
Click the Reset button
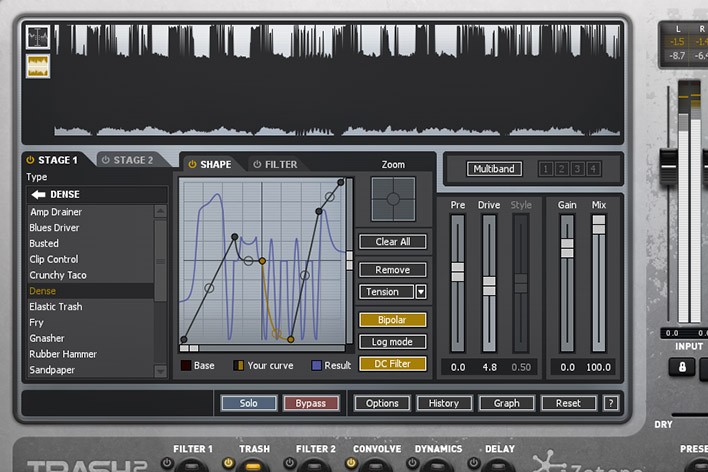[568, 403]
